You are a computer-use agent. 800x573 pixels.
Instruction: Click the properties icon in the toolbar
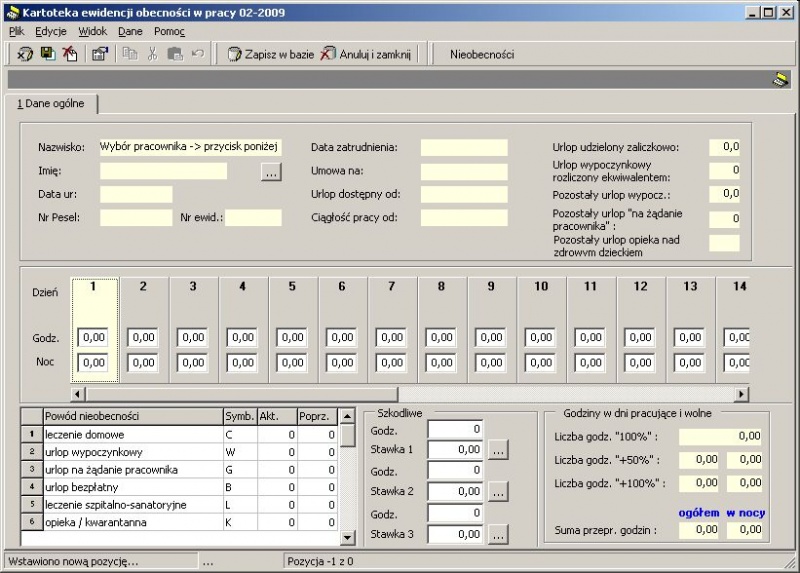click(x=100, y=54)
